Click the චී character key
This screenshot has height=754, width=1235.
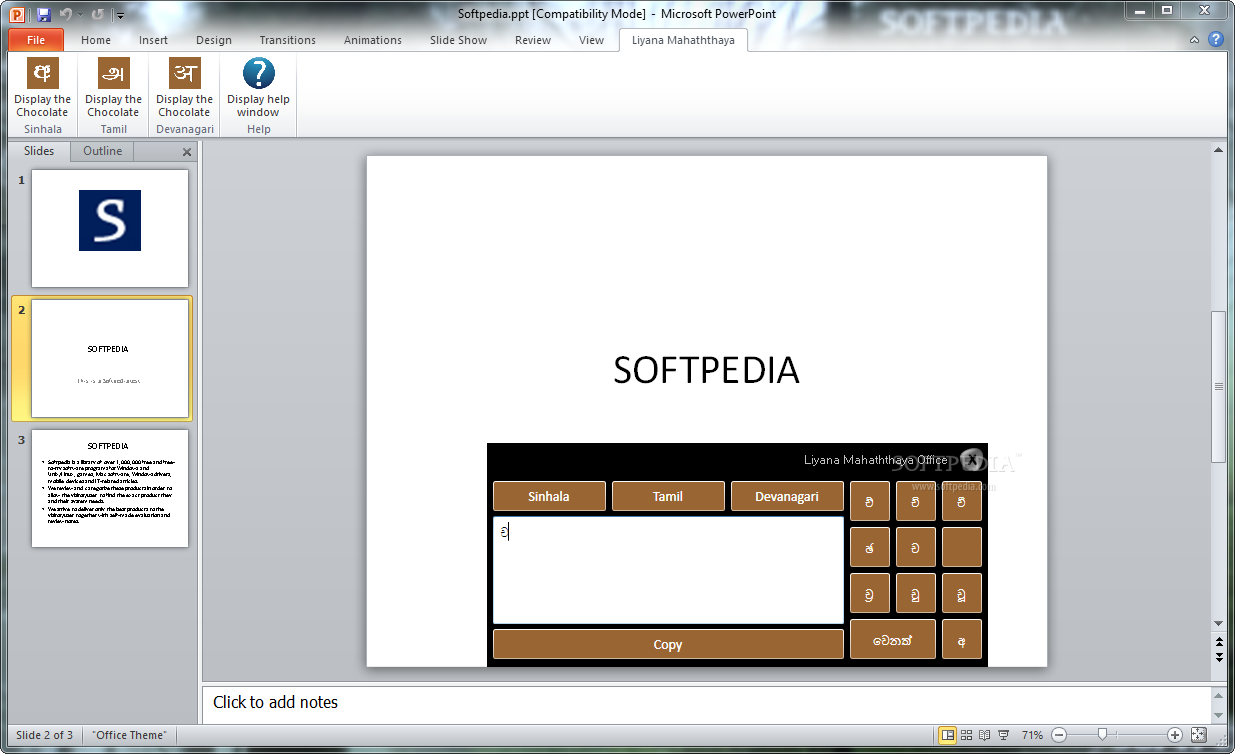(x=962, y=501)
